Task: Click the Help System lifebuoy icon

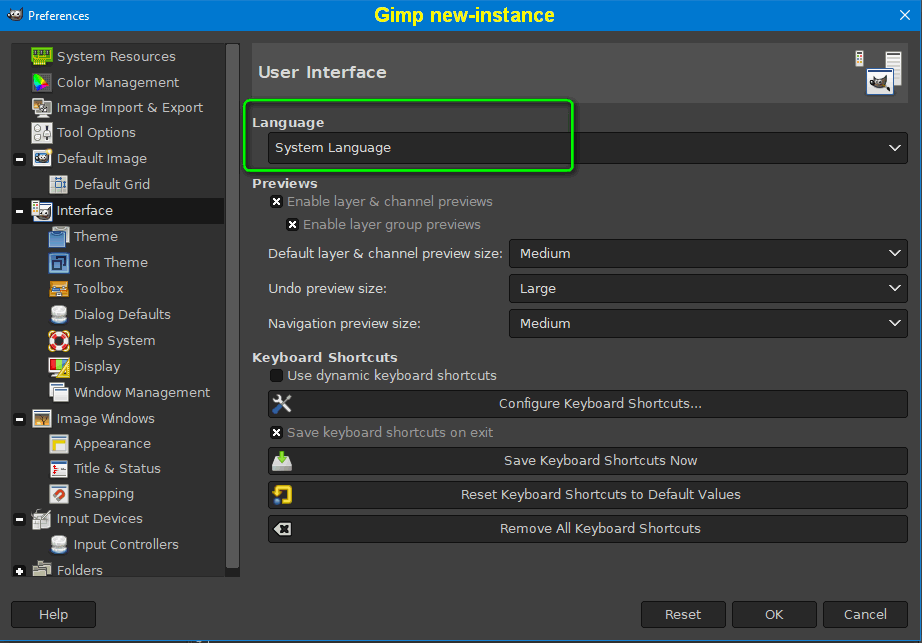Action: tap(59, 340)
